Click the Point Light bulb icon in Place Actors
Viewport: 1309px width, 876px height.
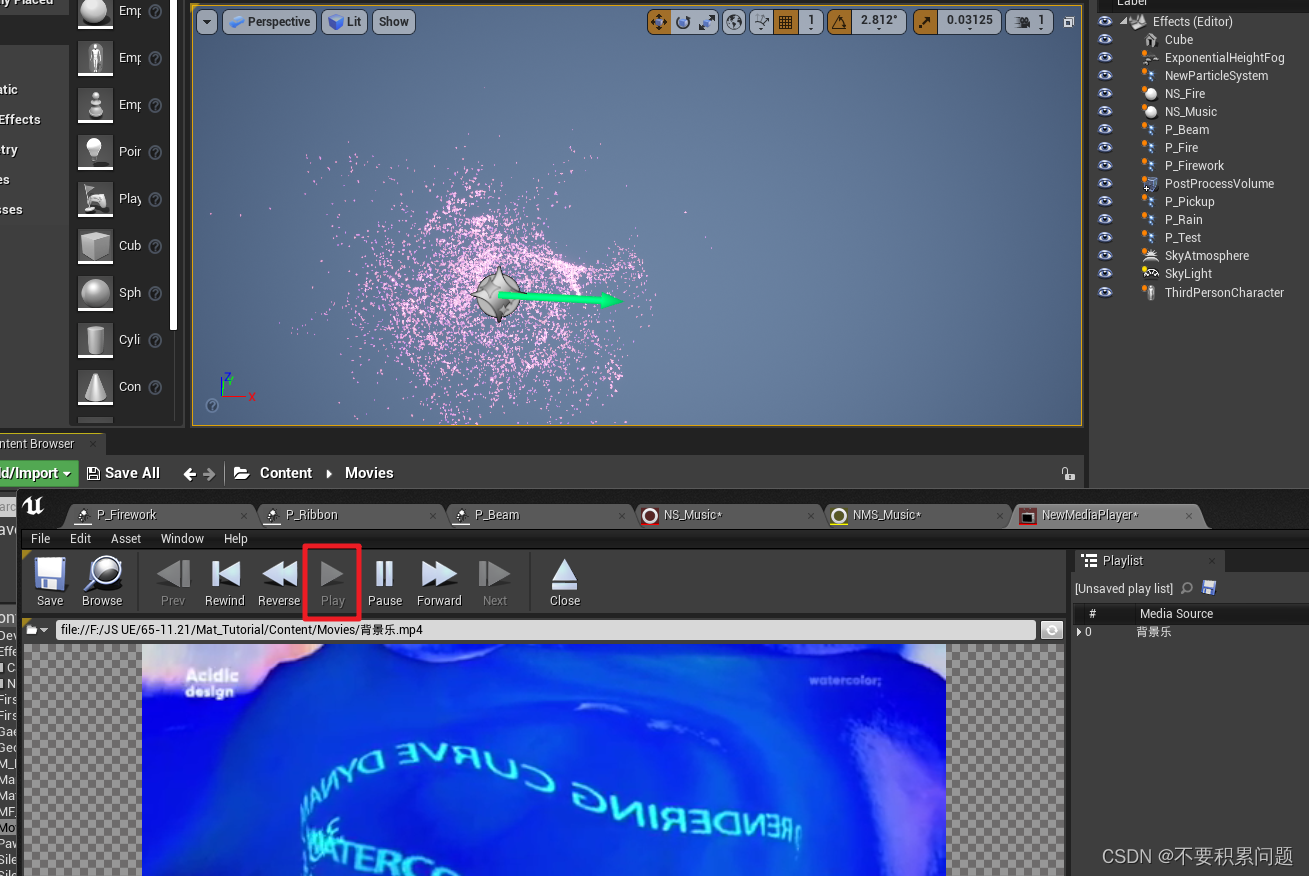tap(95, 151)
